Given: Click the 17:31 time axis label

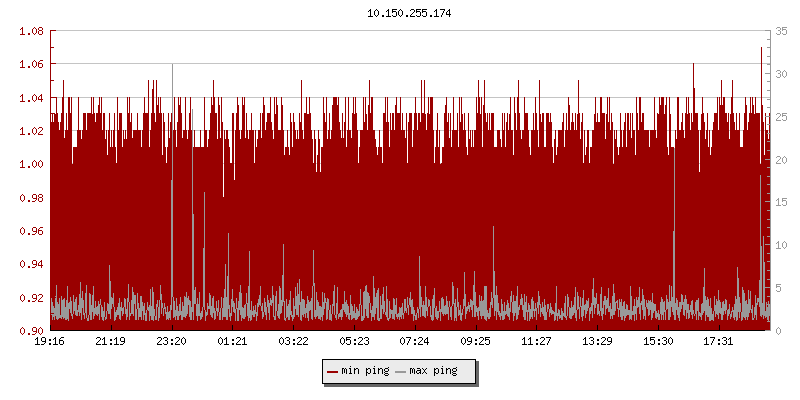Looking at the screenshot, I should [719, 342].
